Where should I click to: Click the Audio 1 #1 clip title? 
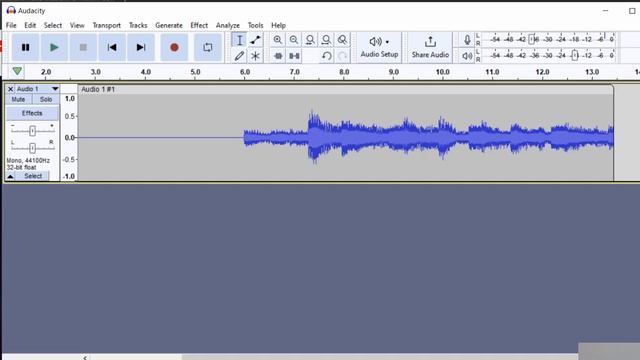pos(98,89)
